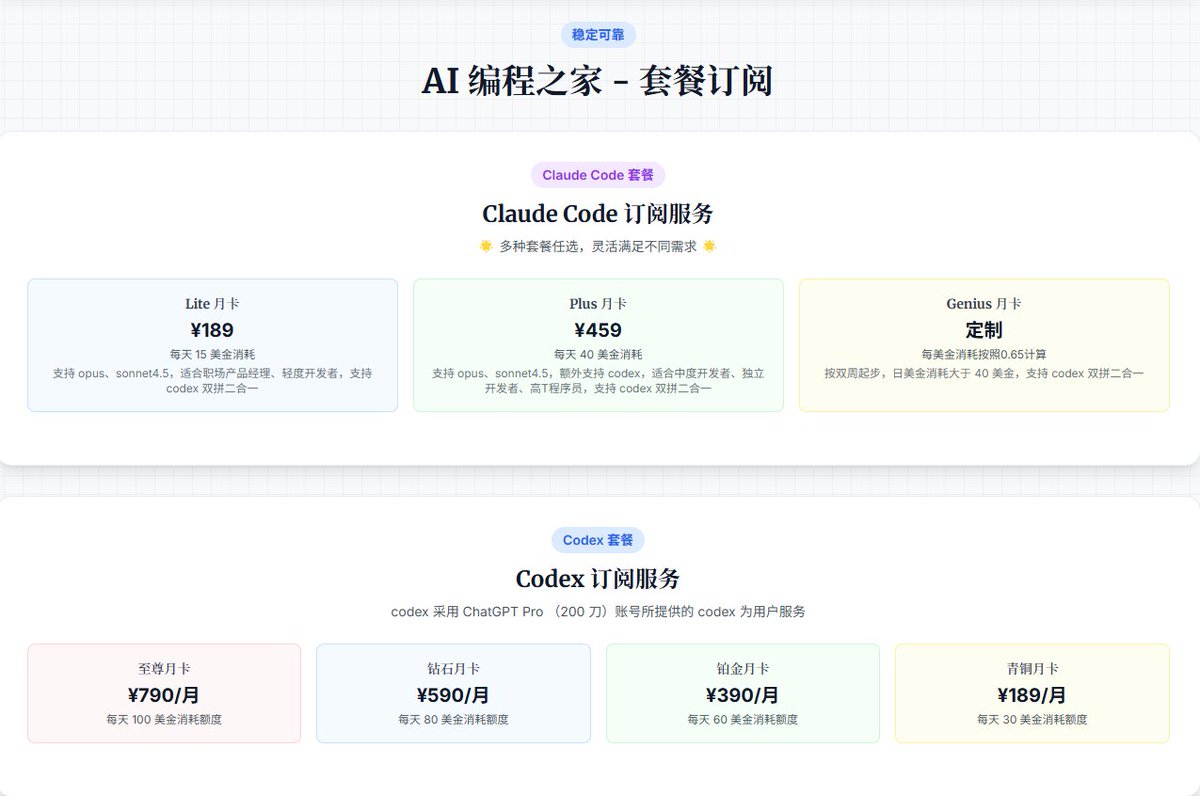
Task: Click the ¥790/月 price
Action: coord(164,695)
